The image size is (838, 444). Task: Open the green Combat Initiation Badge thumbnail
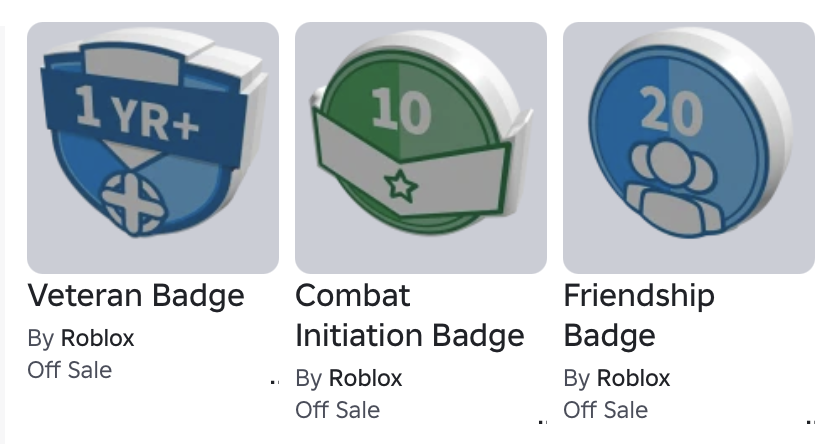point(421,148)
